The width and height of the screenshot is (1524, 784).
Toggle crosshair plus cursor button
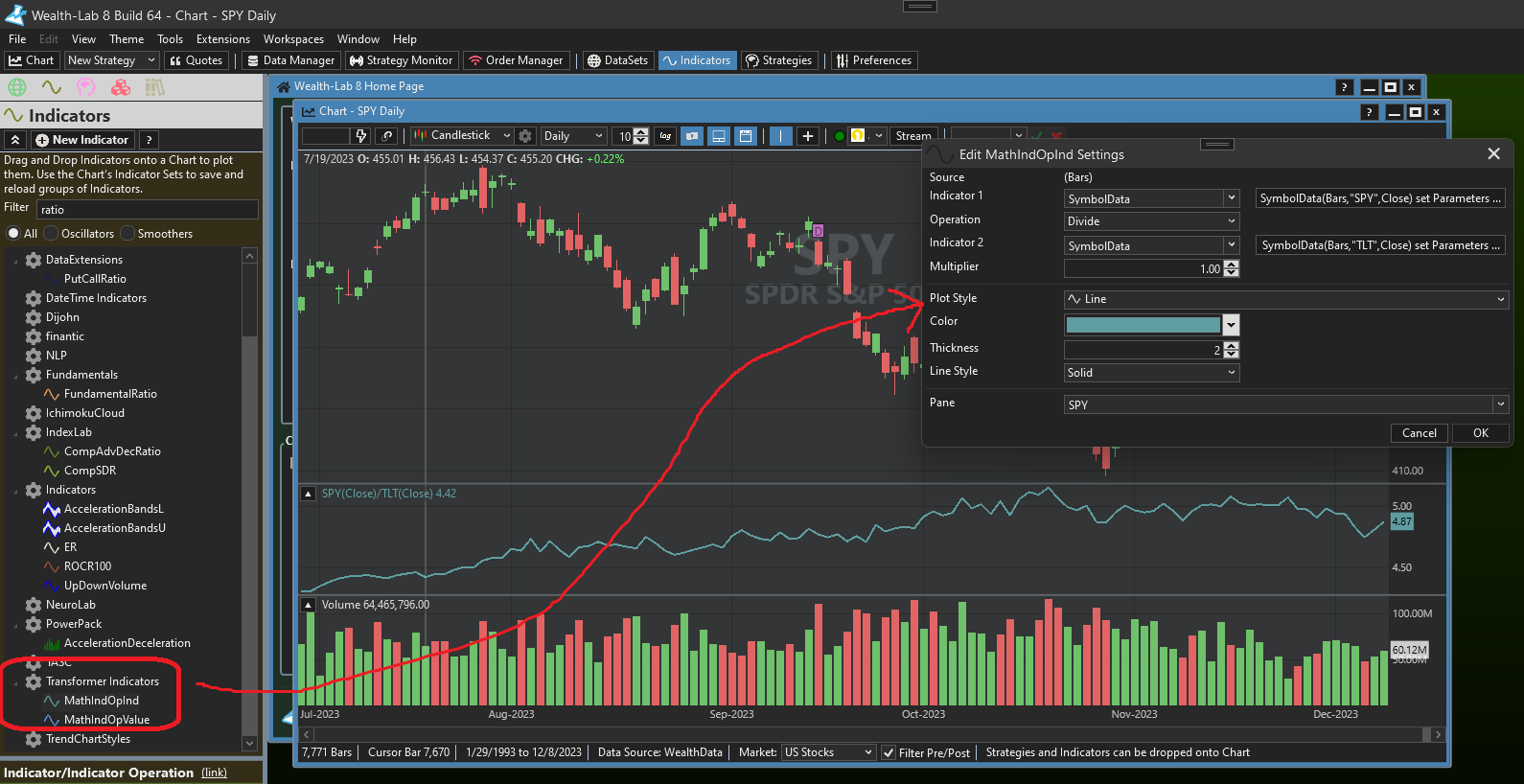[808, 136]
